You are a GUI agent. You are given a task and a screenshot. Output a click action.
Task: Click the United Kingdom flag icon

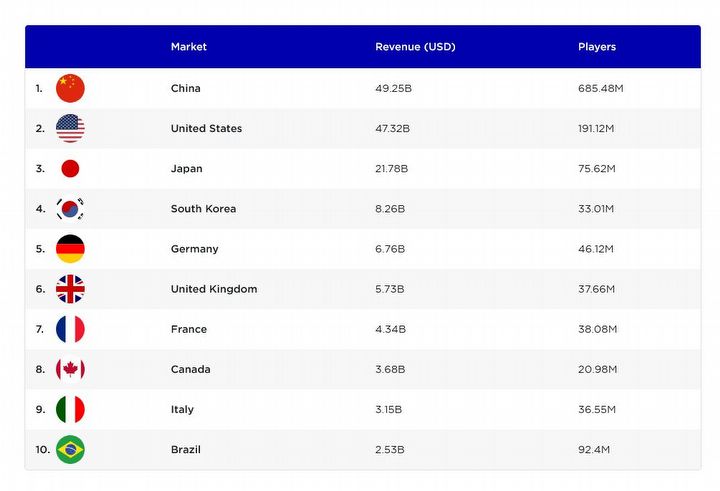pyautogui.click(x=70, y=289)
